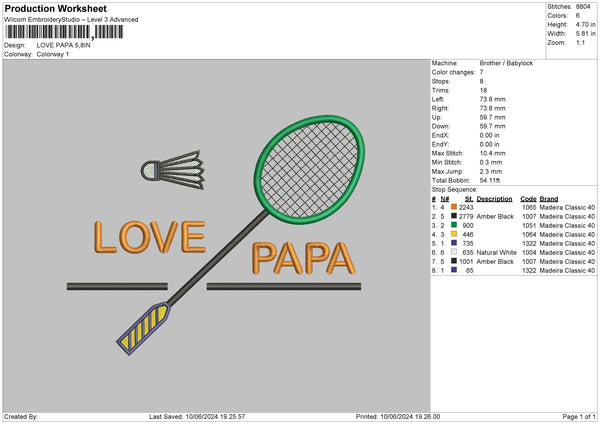Click the black swatch beside stitch count 1001
Screen dimensions: 600x424
(x=454, y=261)
